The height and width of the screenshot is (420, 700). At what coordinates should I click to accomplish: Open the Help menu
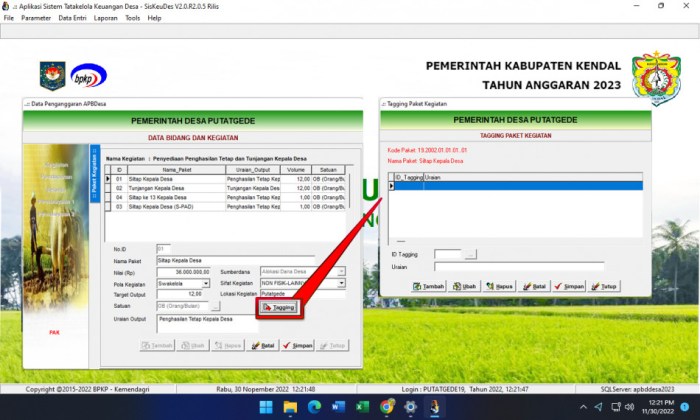coord(154,18)
